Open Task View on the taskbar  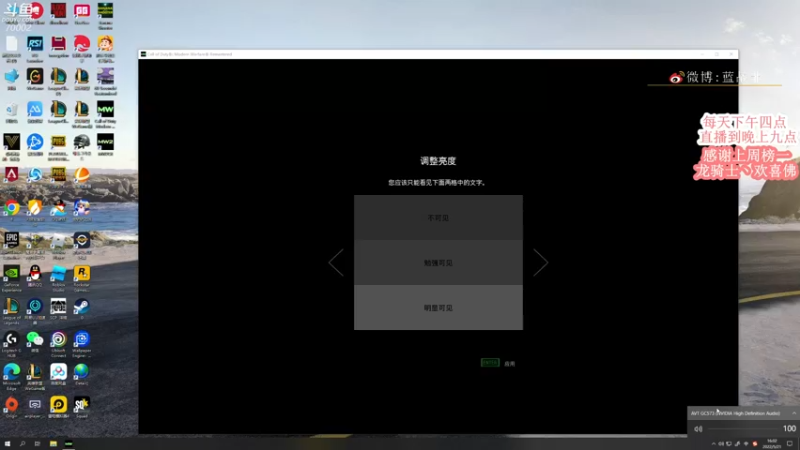click(x=37, y=444)
